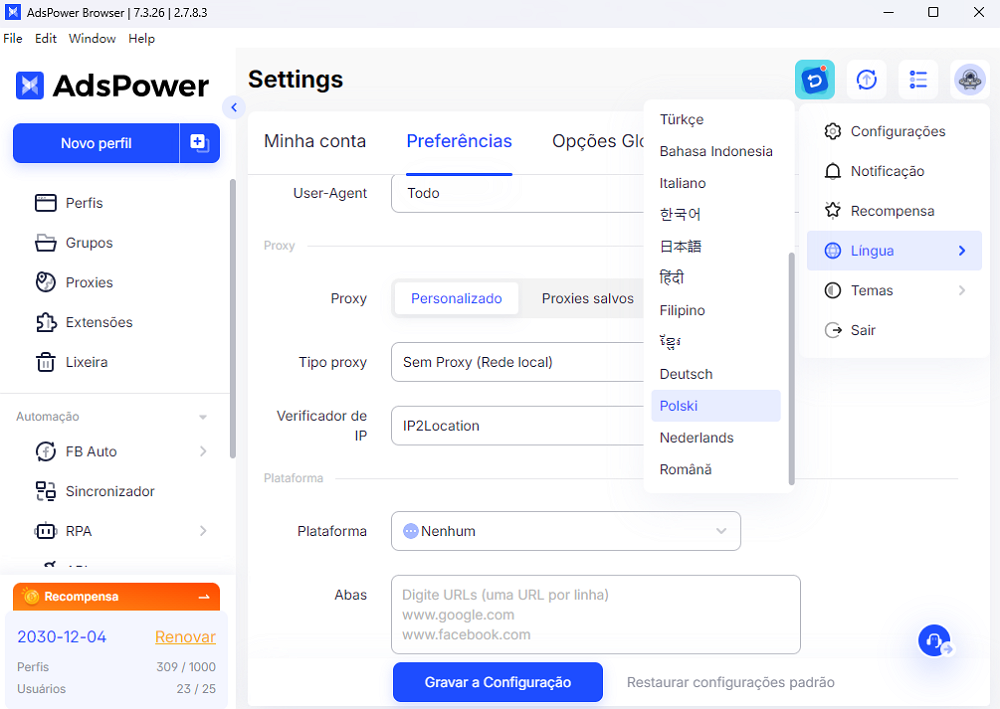Choose Română language
This screenshot has height=709, width=1000.
tap(716, 469)
